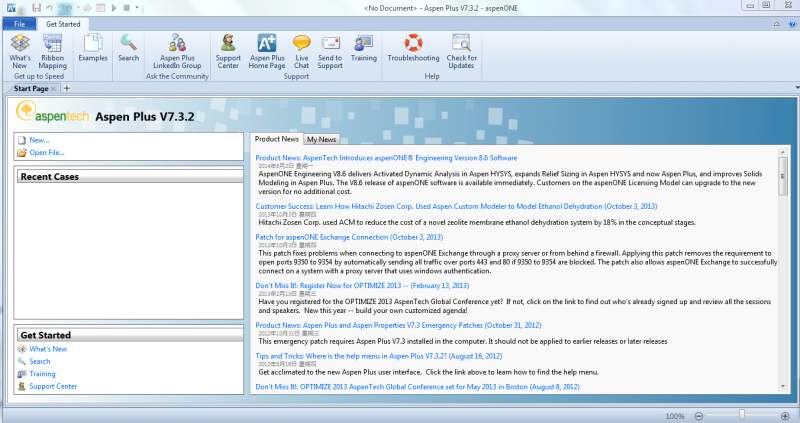800x423 pixels.
Task: Click the help question mark icon
Action: point(793,24)
